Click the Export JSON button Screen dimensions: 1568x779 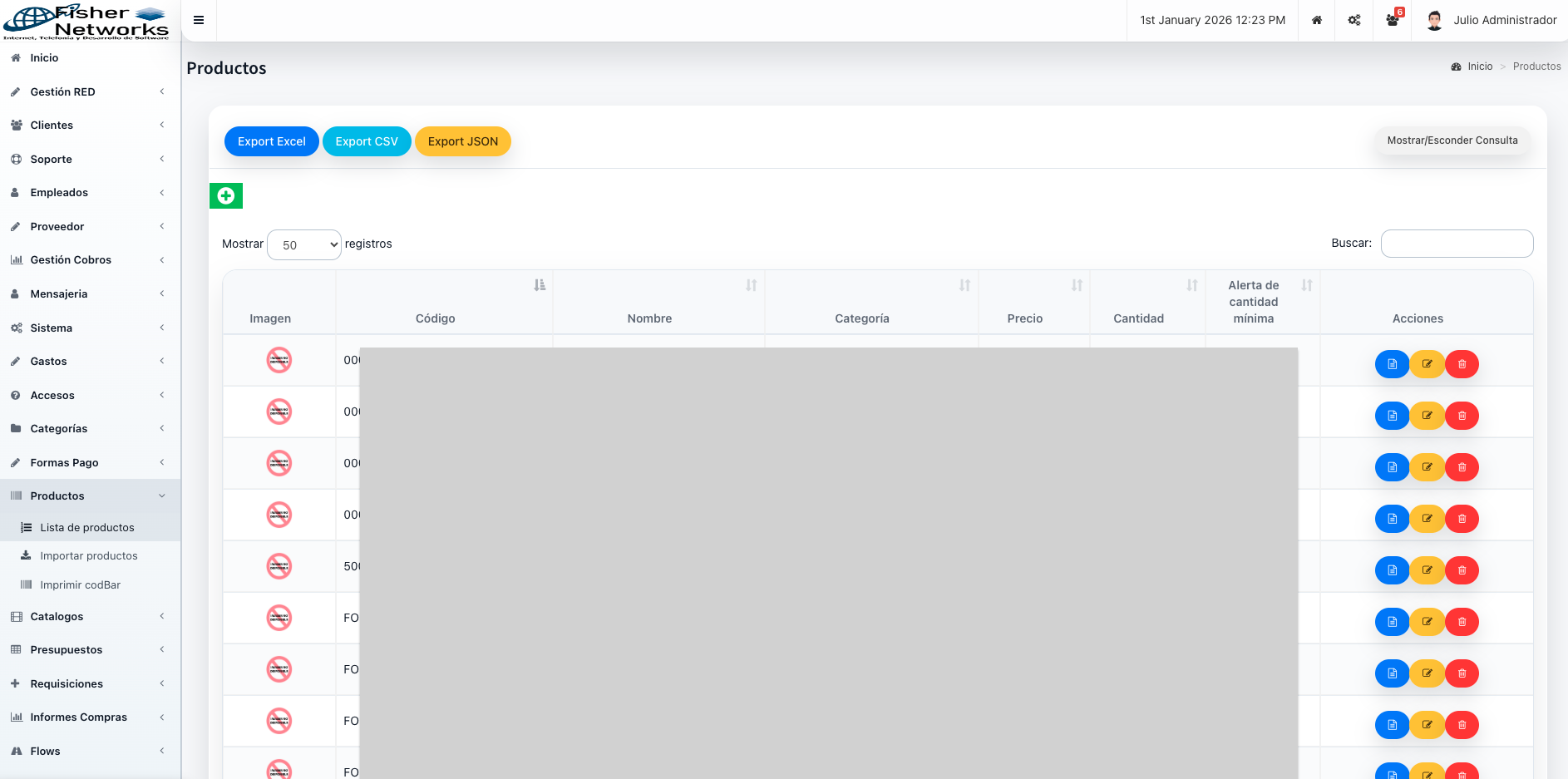pos(463,141)
